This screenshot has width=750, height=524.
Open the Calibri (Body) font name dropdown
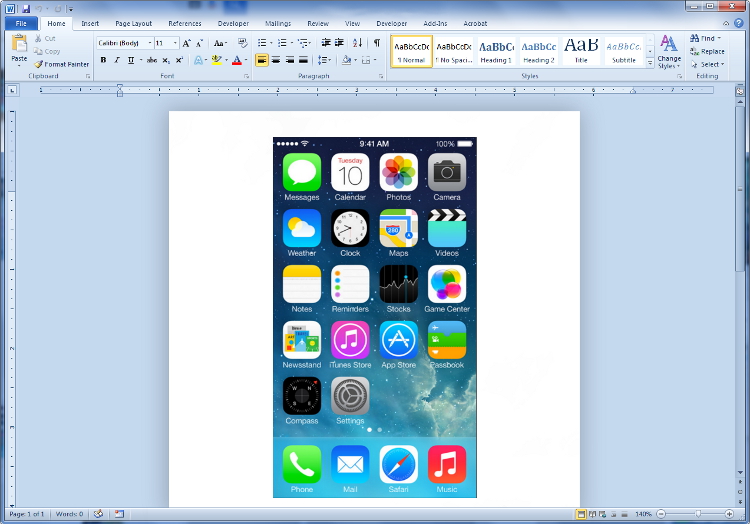coord(150,43)
